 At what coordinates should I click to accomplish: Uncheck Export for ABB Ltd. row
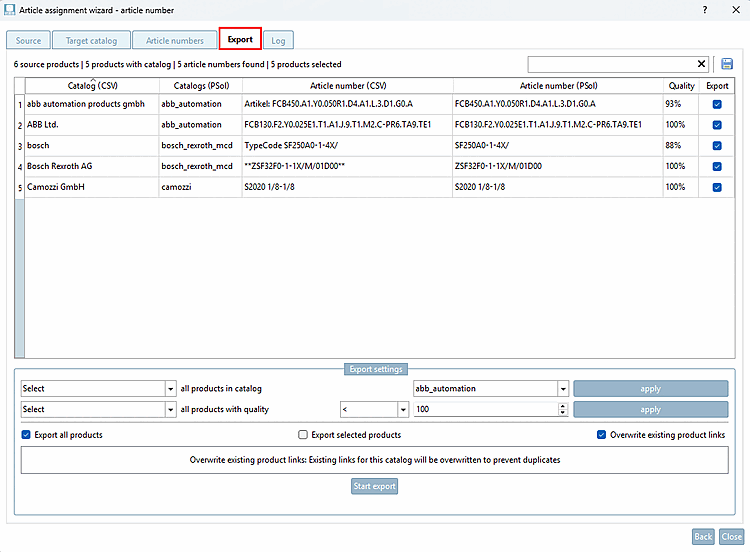tap(717, 125)
